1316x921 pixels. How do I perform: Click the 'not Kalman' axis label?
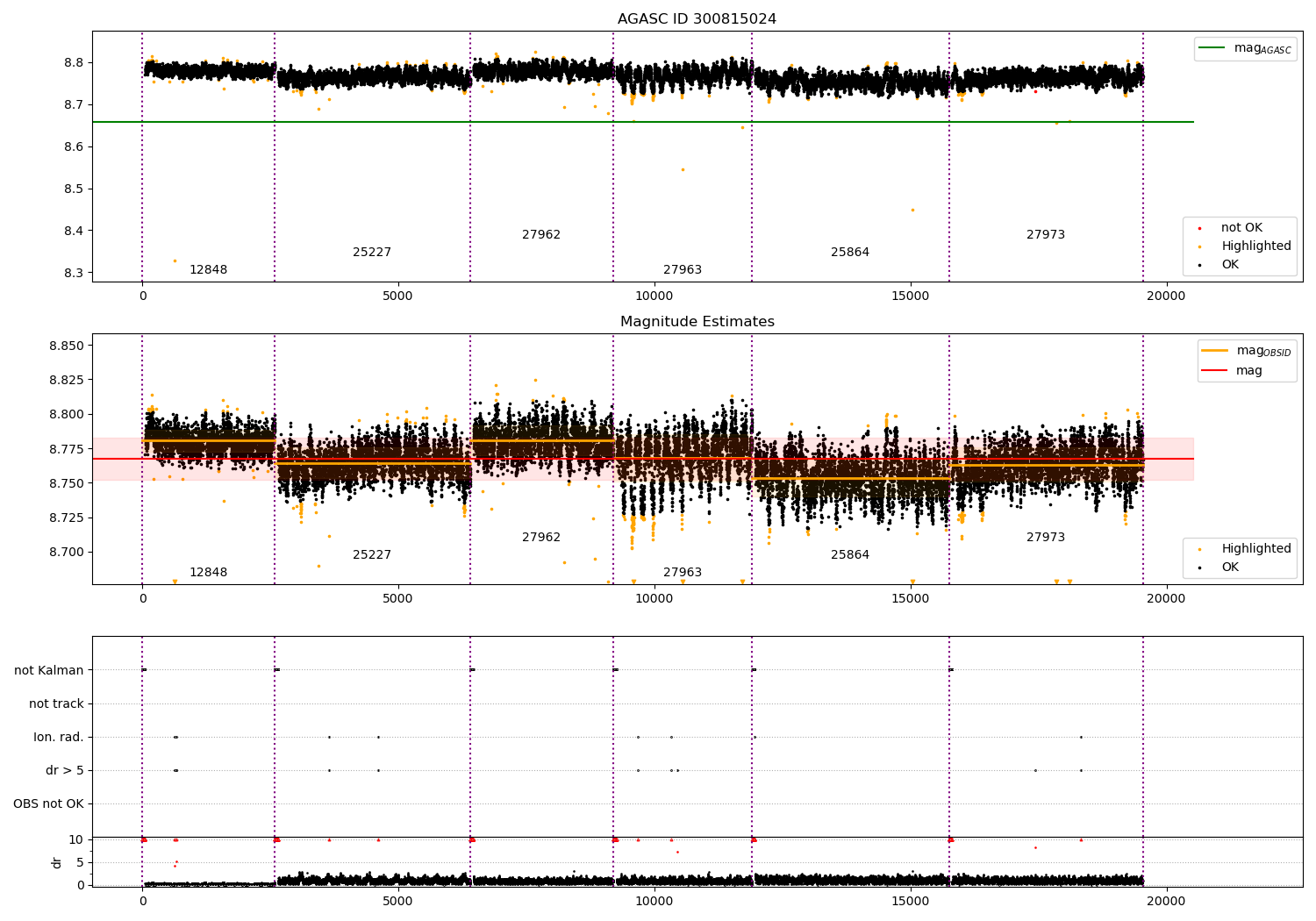[49, 670]
